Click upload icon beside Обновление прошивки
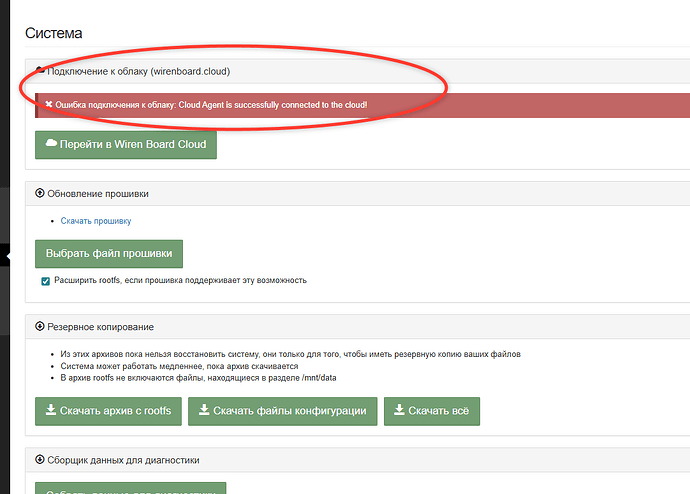 tap(40, 193)
